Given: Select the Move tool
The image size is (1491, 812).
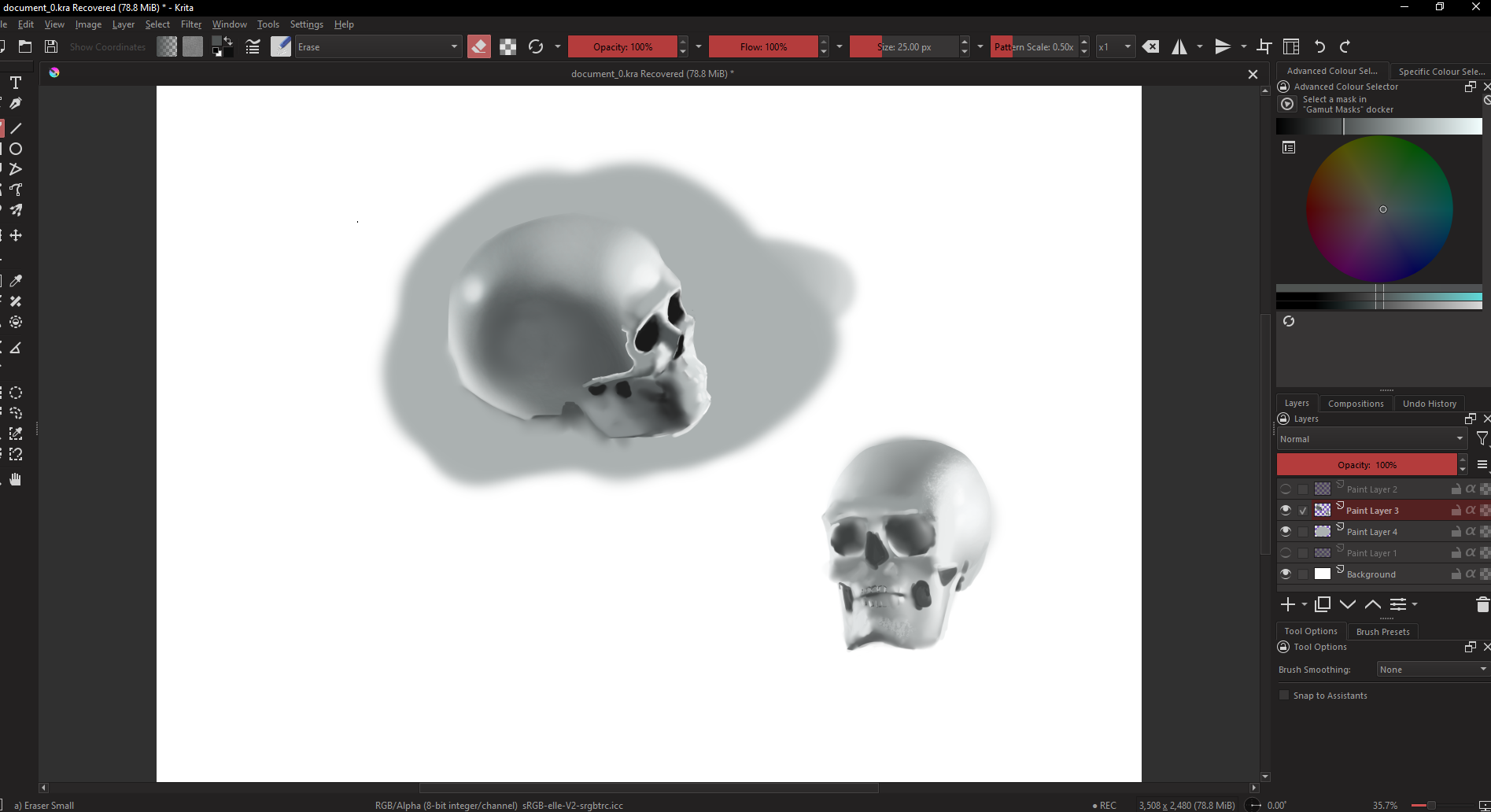Looking at the screenshot, I should 16,235.
